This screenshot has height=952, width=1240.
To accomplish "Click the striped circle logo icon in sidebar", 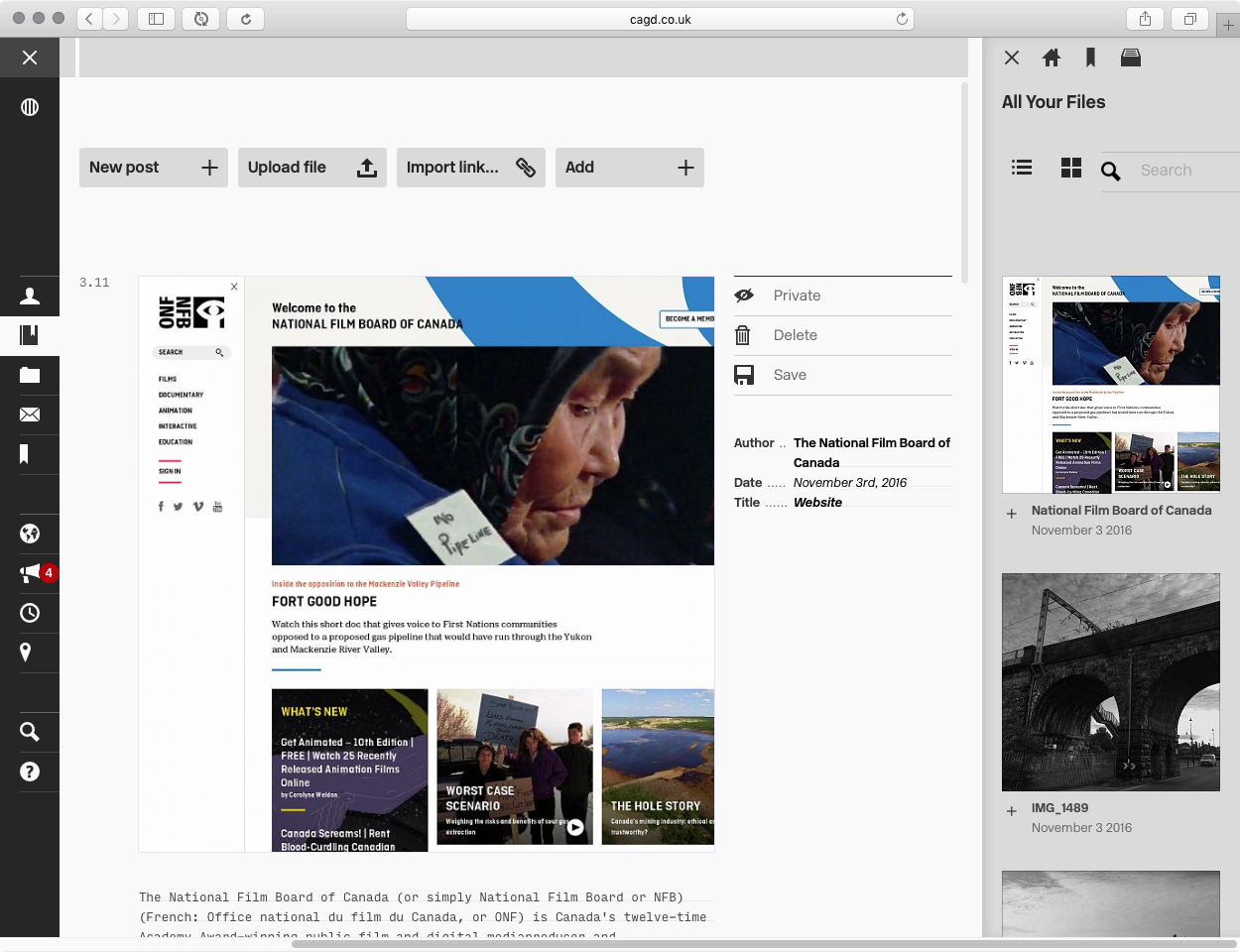I will pos(30,107).
